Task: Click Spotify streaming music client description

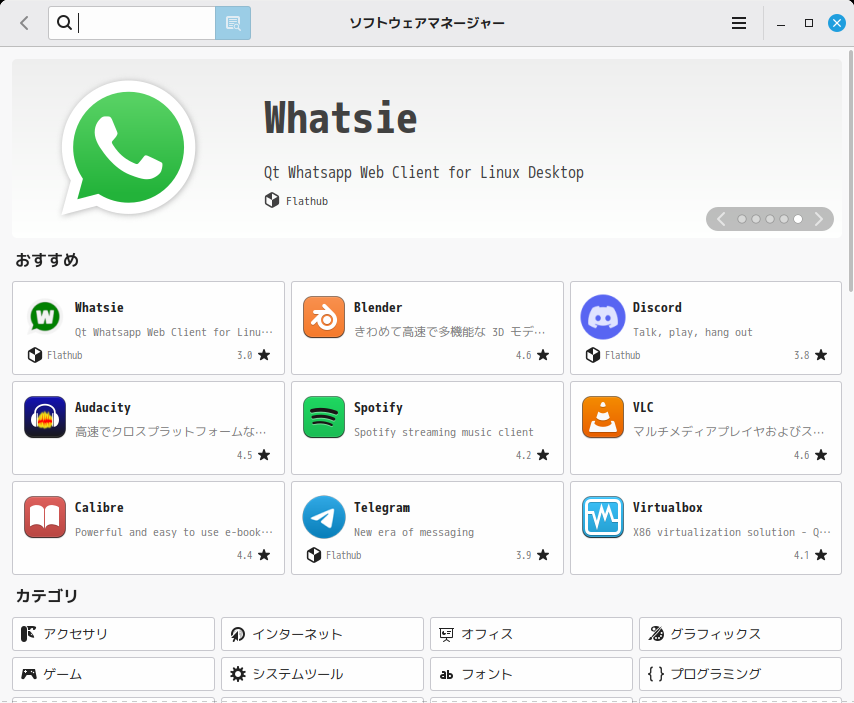Action: pyautogui.click(x=443, y=432)
